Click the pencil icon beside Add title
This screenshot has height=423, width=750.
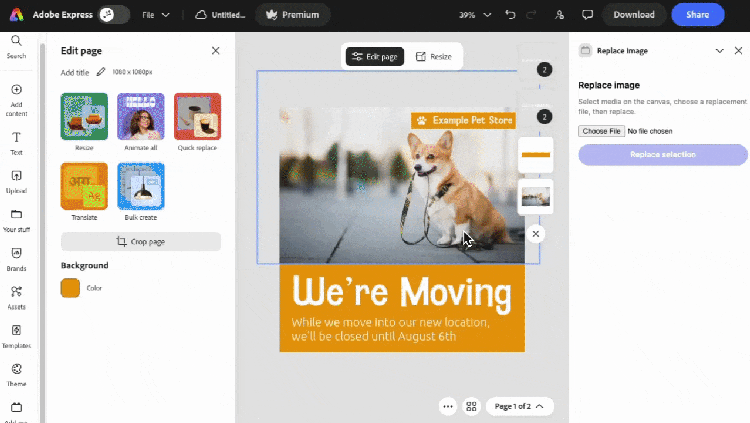(x=101, y=72)
